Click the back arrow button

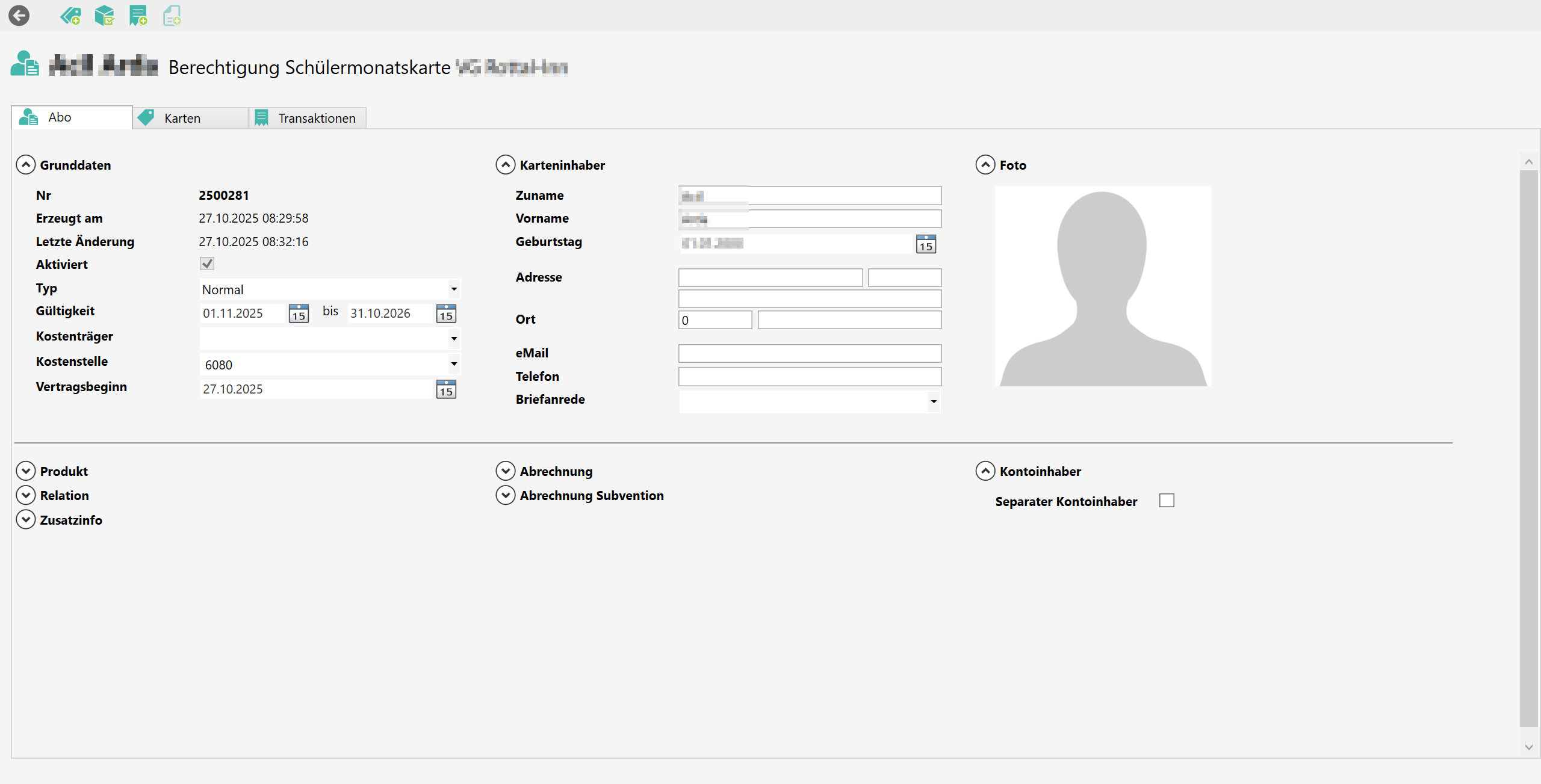[19, 16]
